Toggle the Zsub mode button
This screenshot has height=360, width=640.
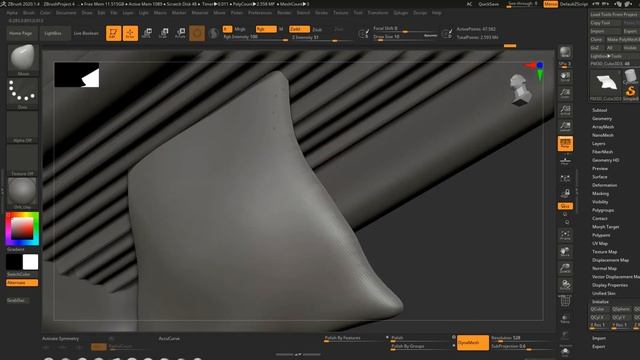[x=317, y=30]
